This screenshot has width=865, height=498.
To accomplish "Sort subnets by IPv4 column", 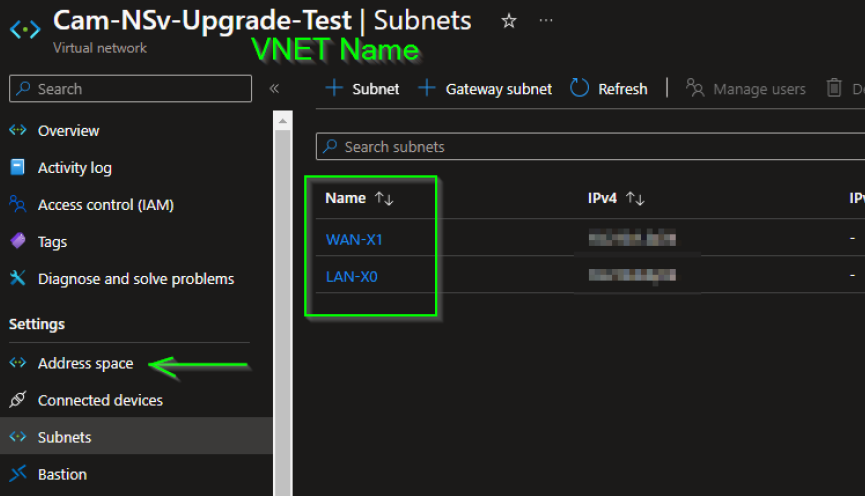I will pos(635,199).
